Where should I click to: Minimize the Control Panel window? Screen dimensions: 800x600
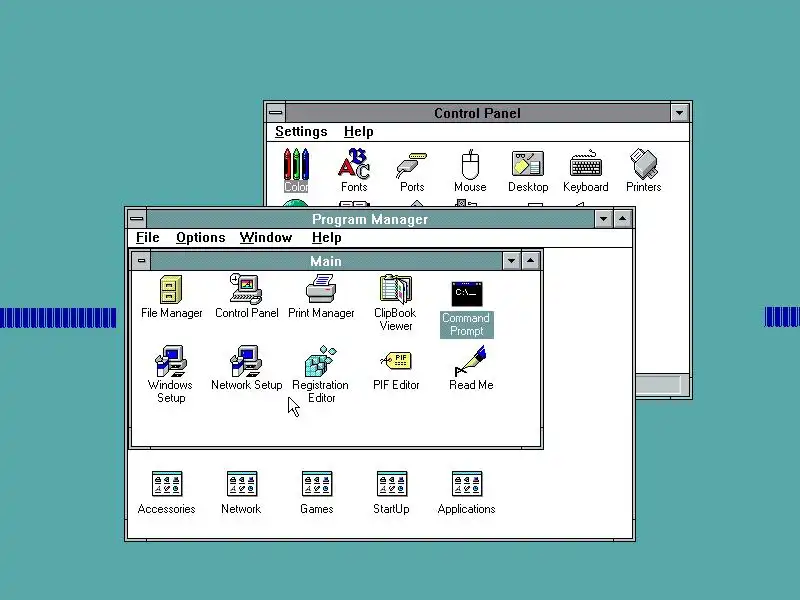click(x=680, y=113)
